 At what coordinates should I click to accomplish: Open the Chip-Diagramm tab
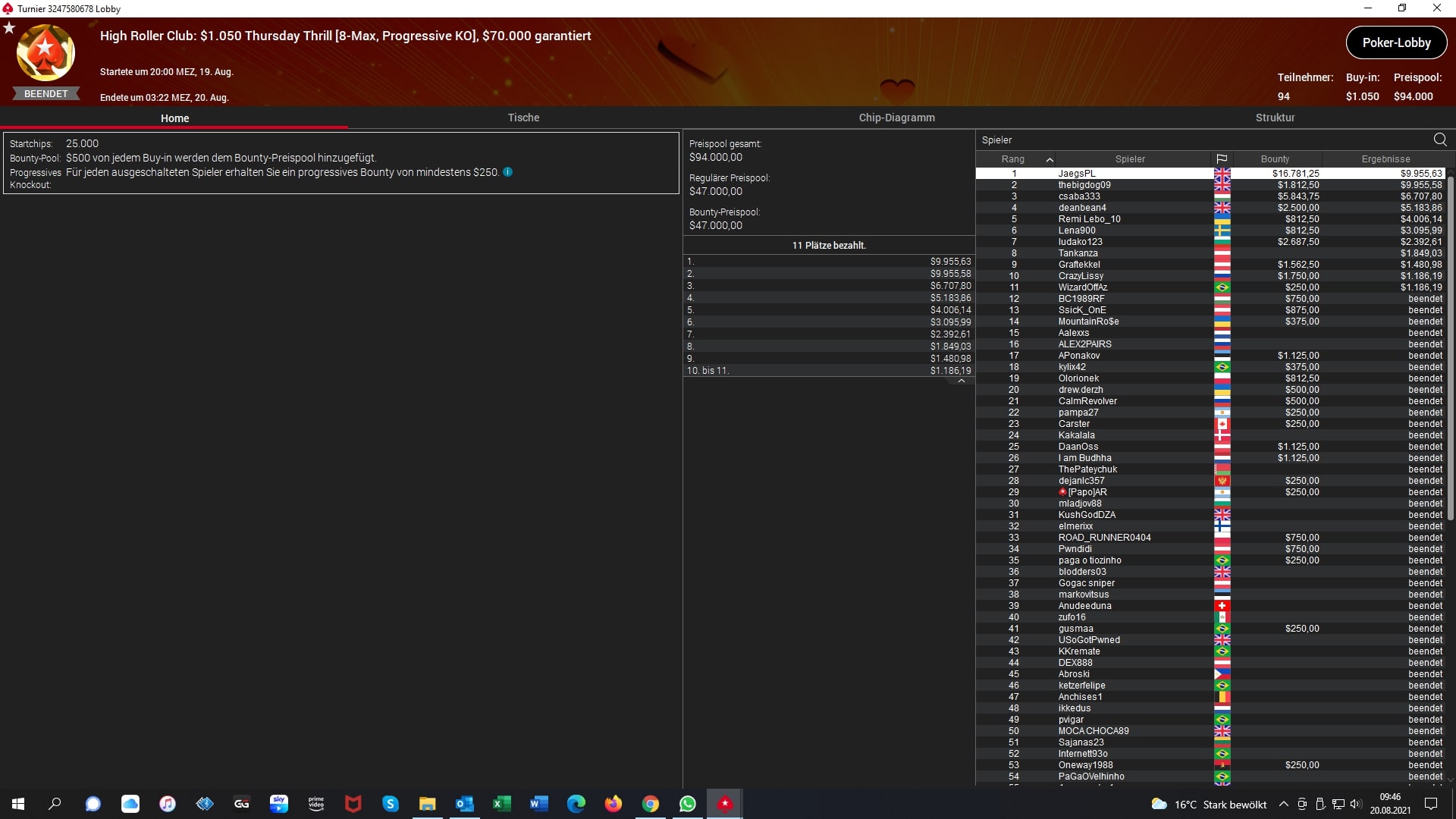(896, 118)
